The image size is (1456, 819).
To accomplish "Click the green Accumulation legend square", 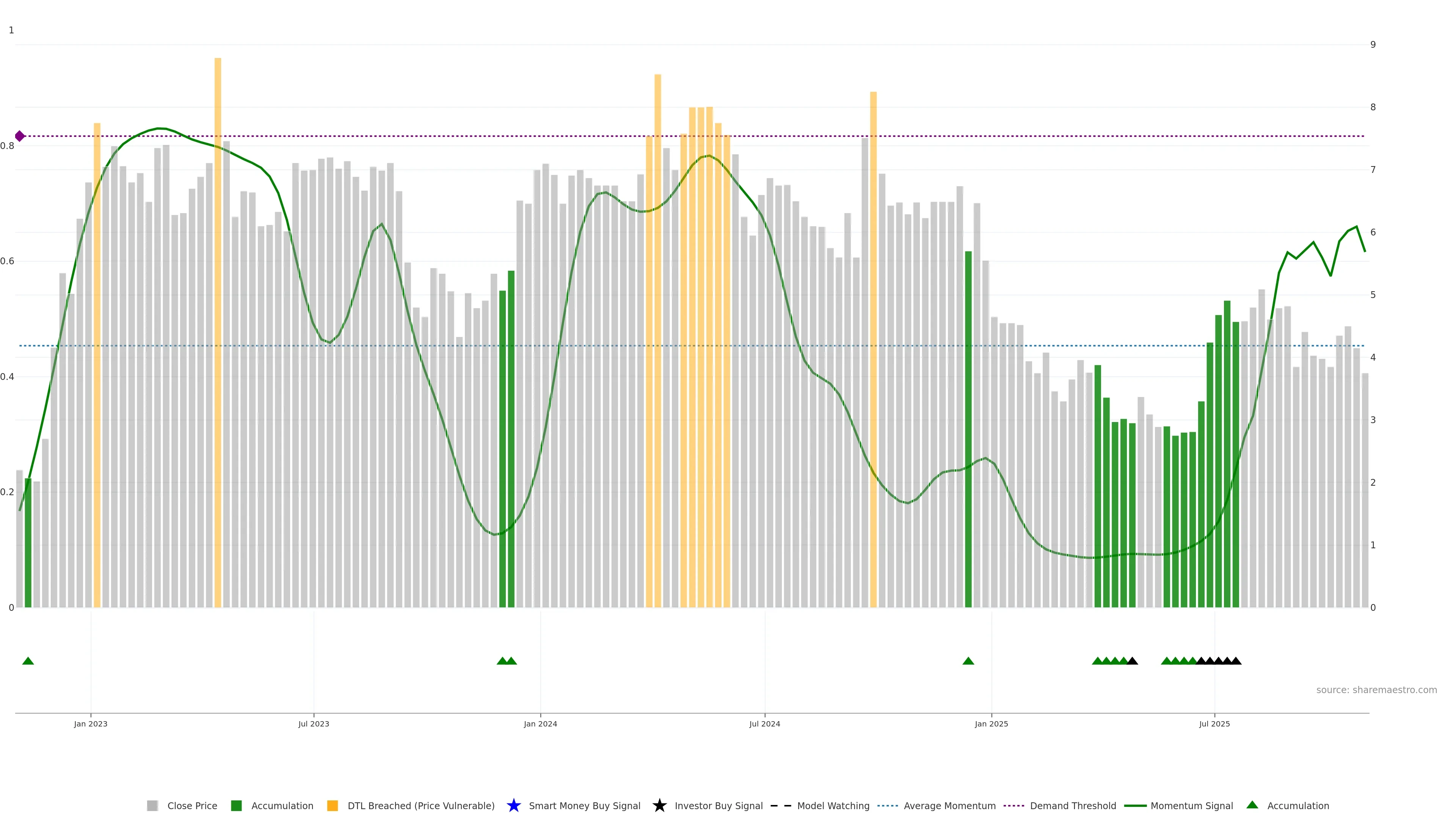I will 236,805.
